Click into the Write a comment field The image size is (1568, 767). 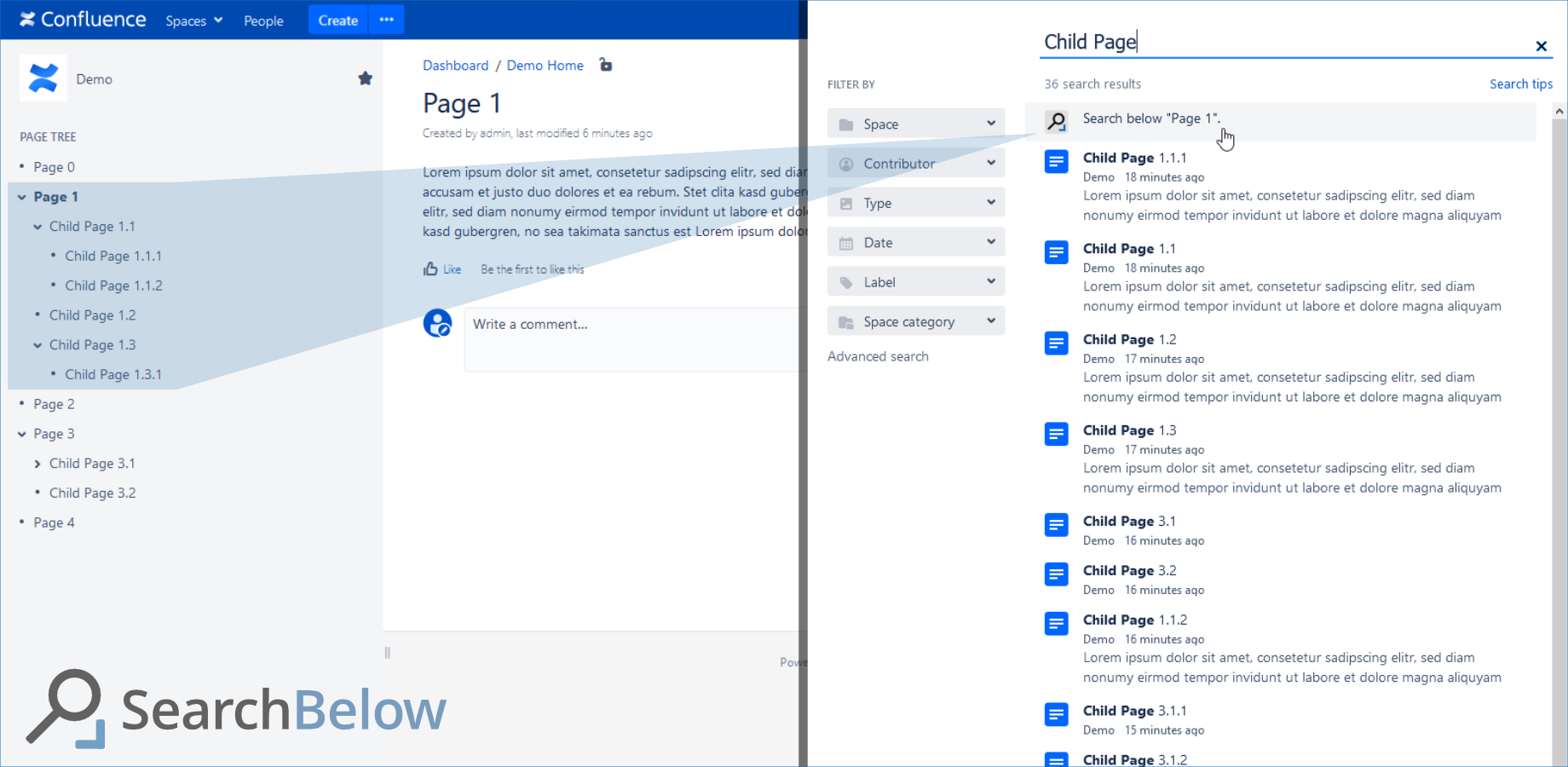click(x=635, y=339)
